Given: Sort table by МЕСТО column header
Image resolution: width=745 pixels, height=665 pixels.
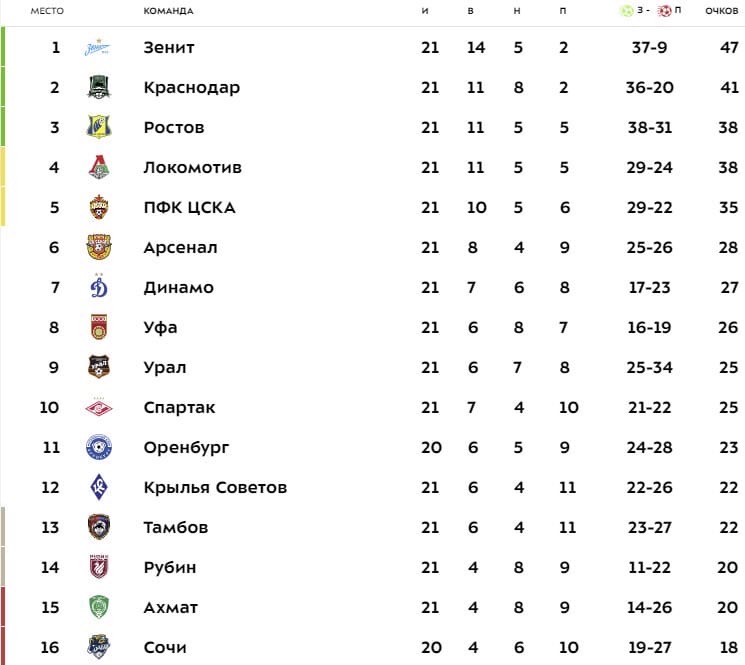Looking at the screenshot, I should click(47, 11).
